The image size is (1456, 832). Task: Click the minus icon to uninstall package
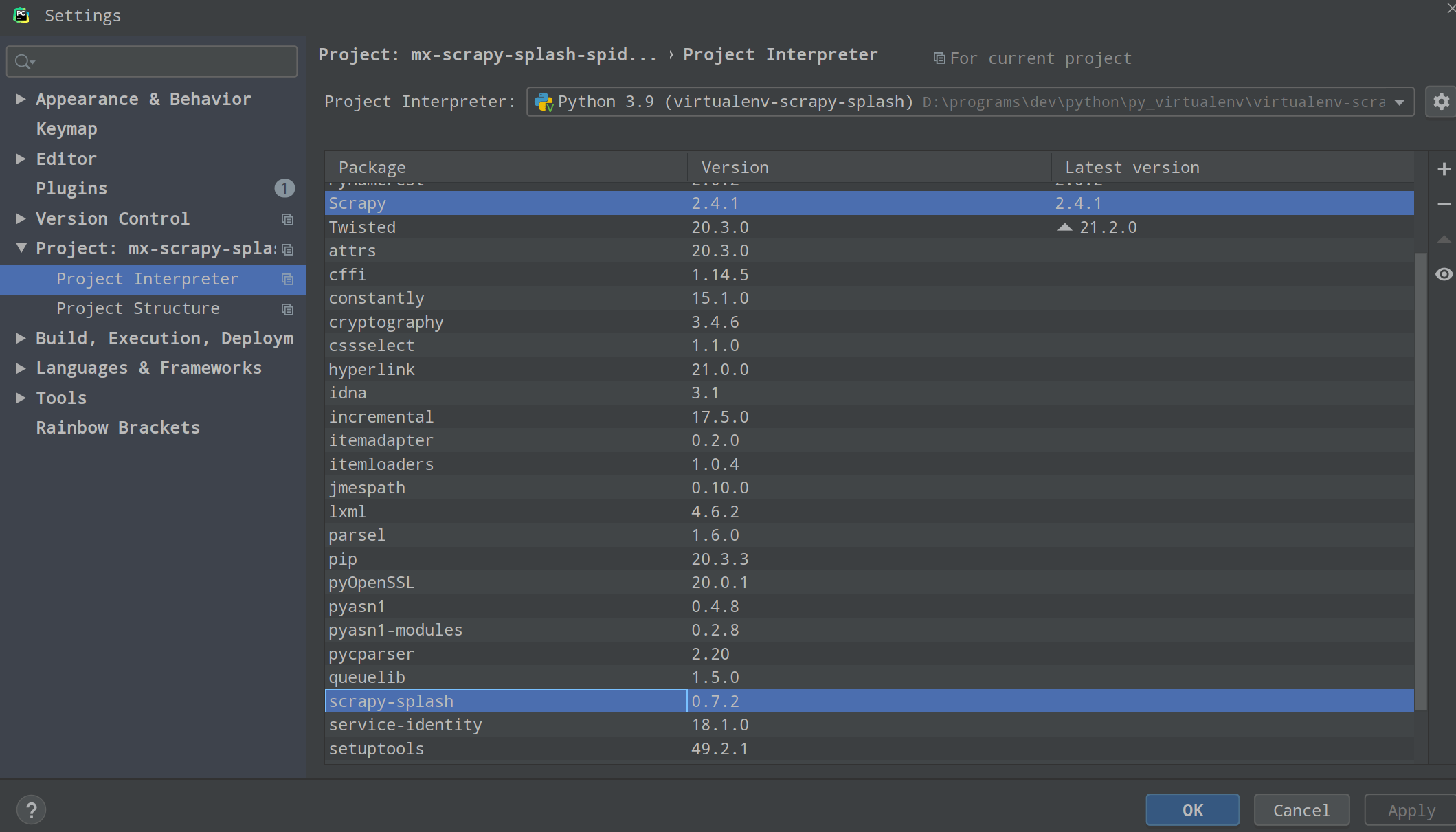tap(1444, 204)
